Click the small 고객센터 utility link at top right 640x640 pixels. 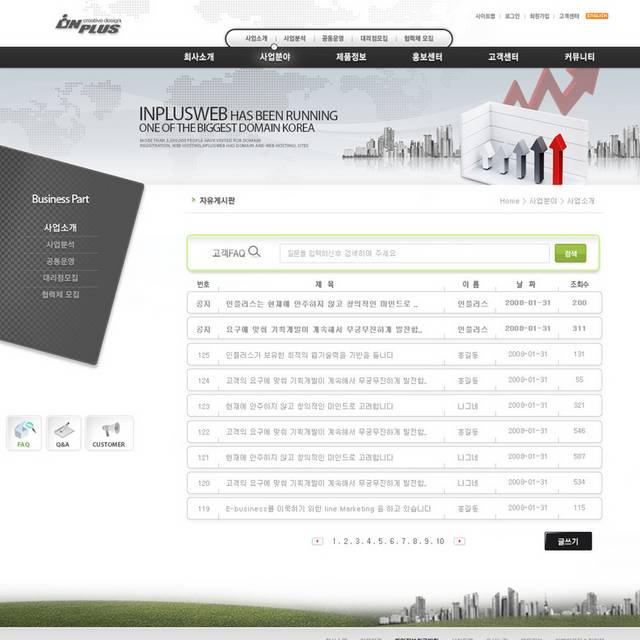point(569,16)
